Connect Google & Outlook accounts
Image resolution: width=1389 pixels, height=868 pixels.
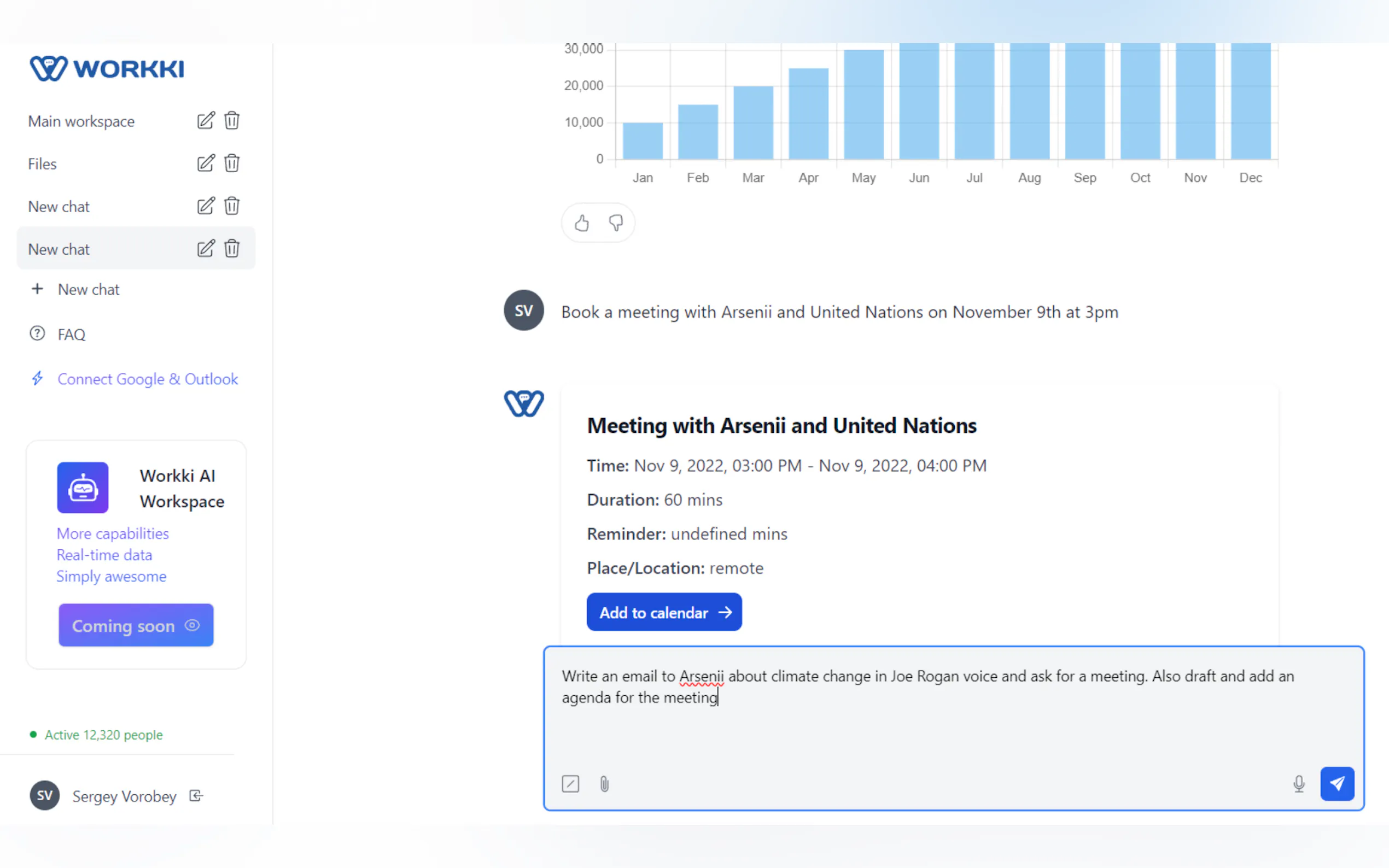pyautogui.click(x=148, y=379)
